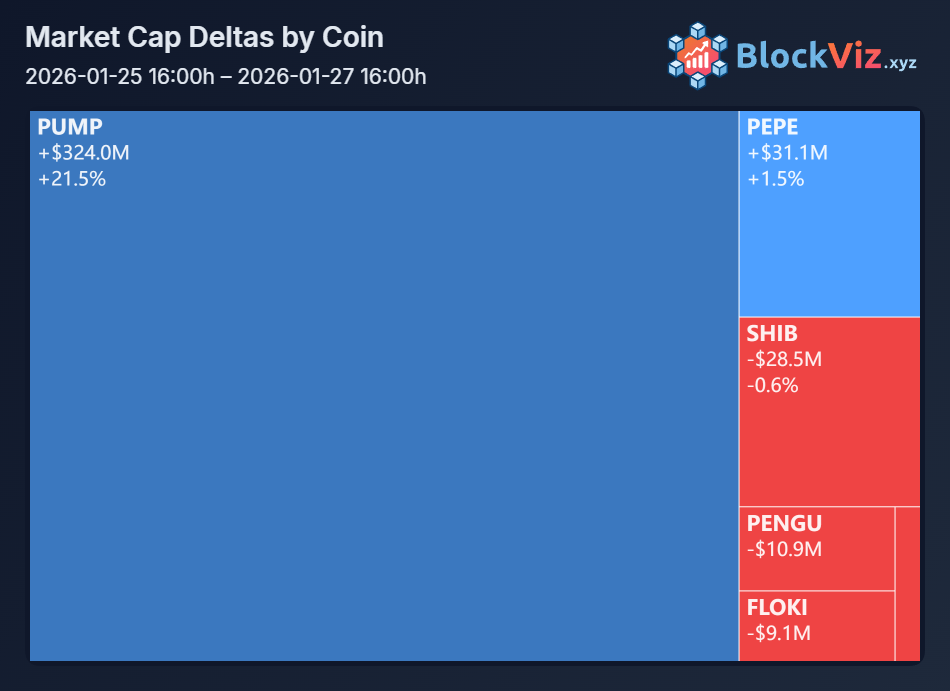950x691 pixels.
Task: Click the -$10.9M PENGU delta value
Action: 784,549
